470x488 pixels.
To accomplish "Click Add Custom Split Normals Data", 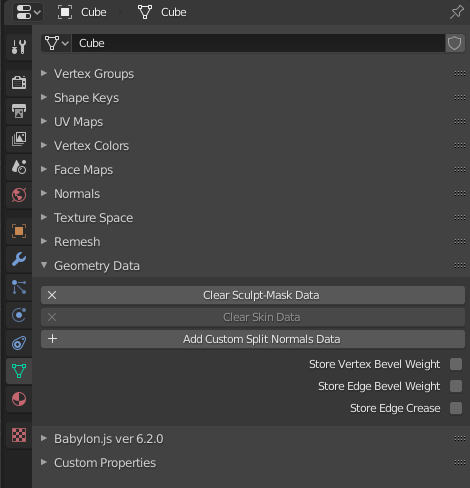I will coord(253,339).
